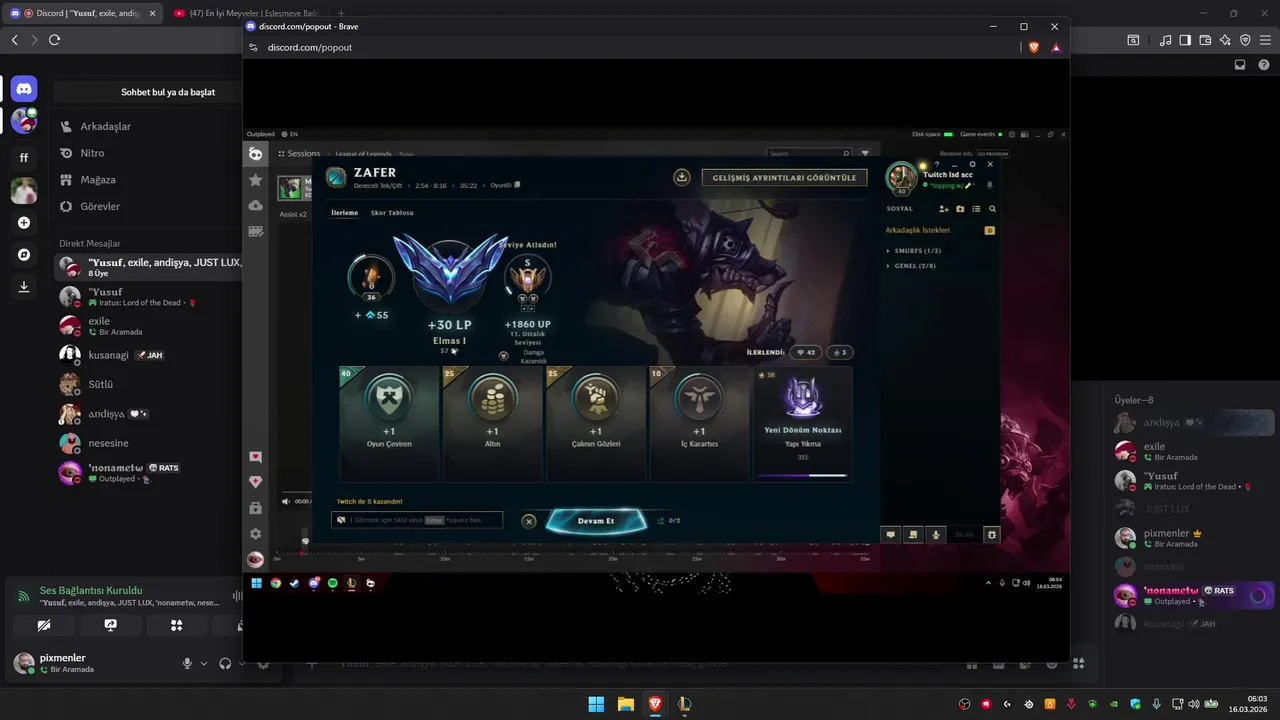The height and width of the screenshot is (720, 1280).
Task: Click 'Gelişmiş Ayrıntıları Görüntüle' button
Action: point(784,177)
